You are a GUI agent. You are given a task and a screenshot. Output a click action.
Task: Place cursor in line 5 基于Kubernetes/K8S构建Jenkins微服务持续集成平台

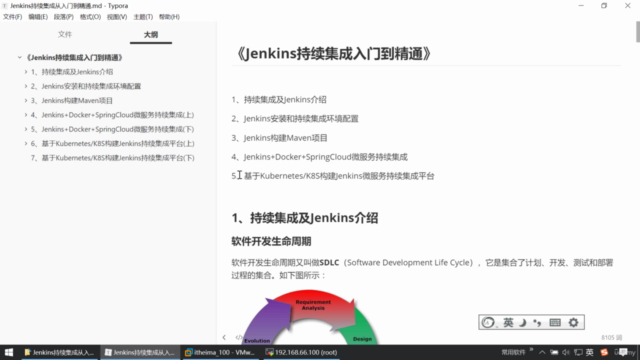click(x=333, y=176)
